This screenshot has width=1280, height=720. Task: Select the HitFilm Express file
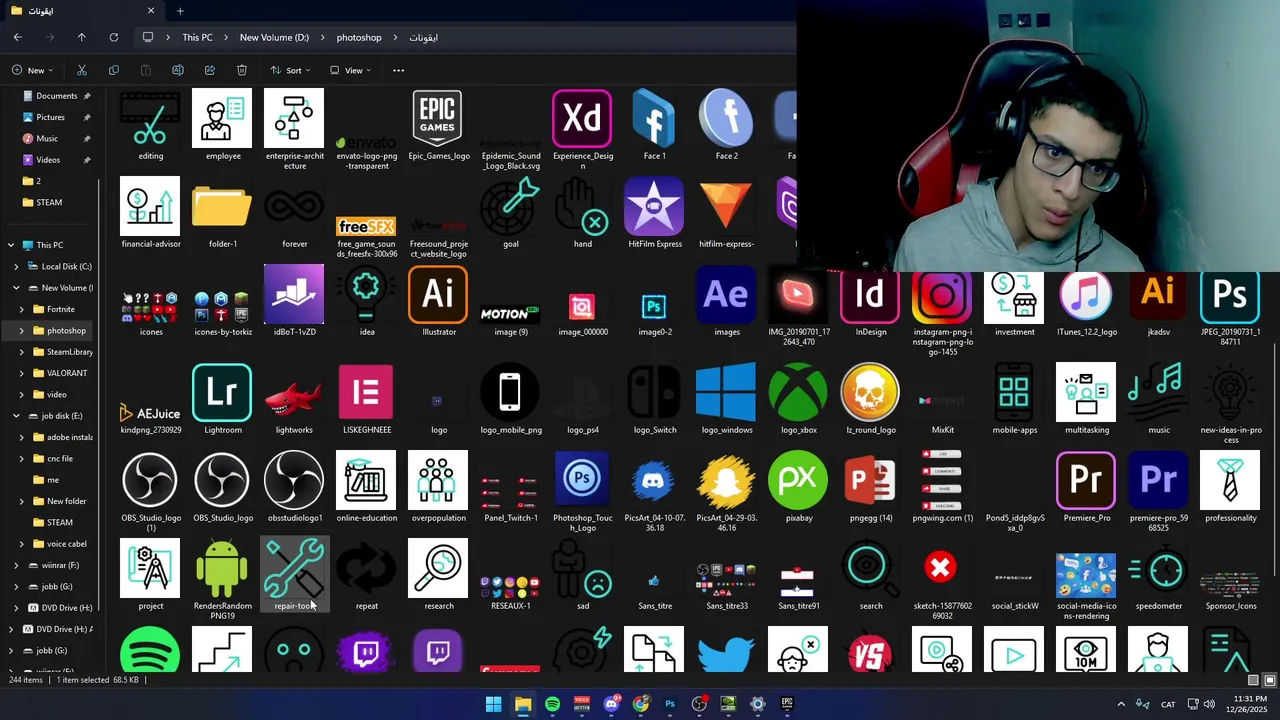[654, 213]
